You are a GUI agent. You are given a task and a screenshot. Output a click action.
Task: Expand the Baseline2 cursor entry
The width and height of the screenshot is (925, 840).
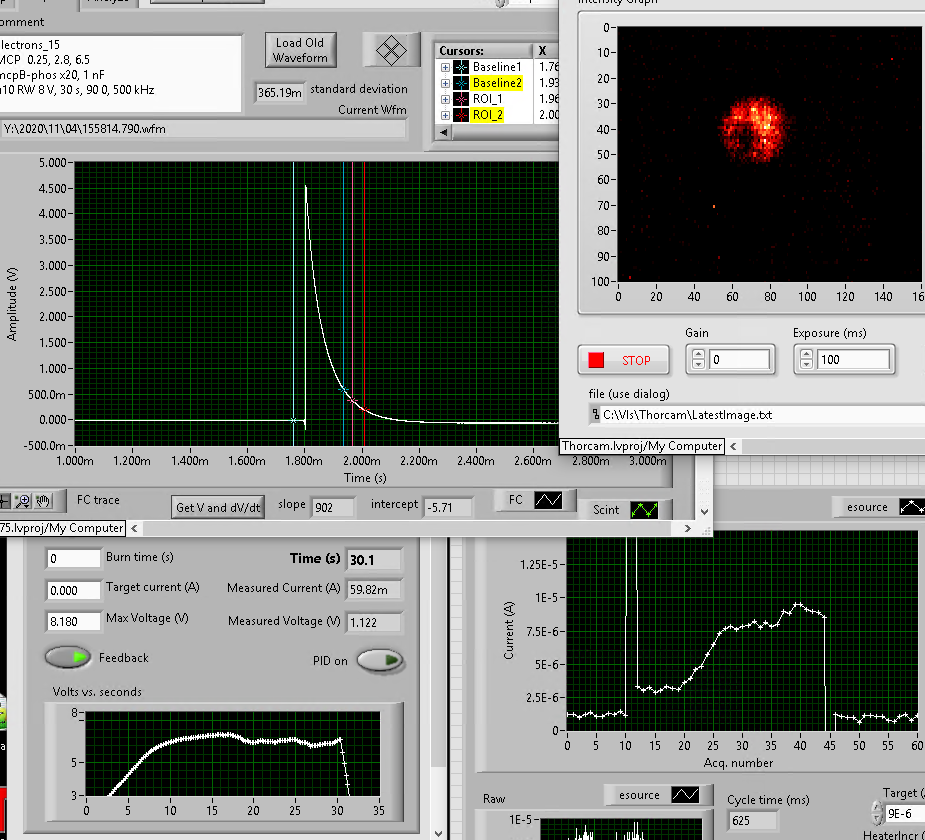pyautogui.click(x=445, y=83)
